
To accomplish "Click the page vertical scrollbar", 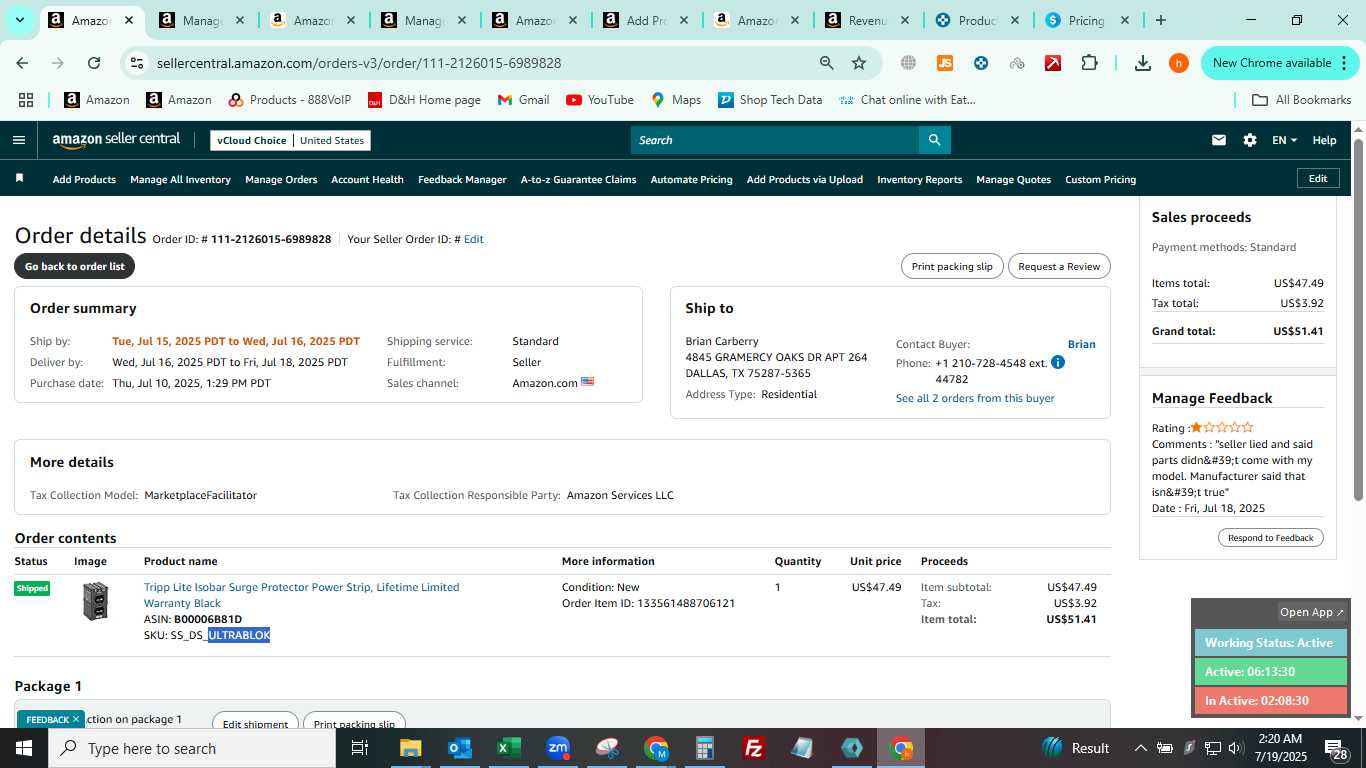I will click(1359, 320).
